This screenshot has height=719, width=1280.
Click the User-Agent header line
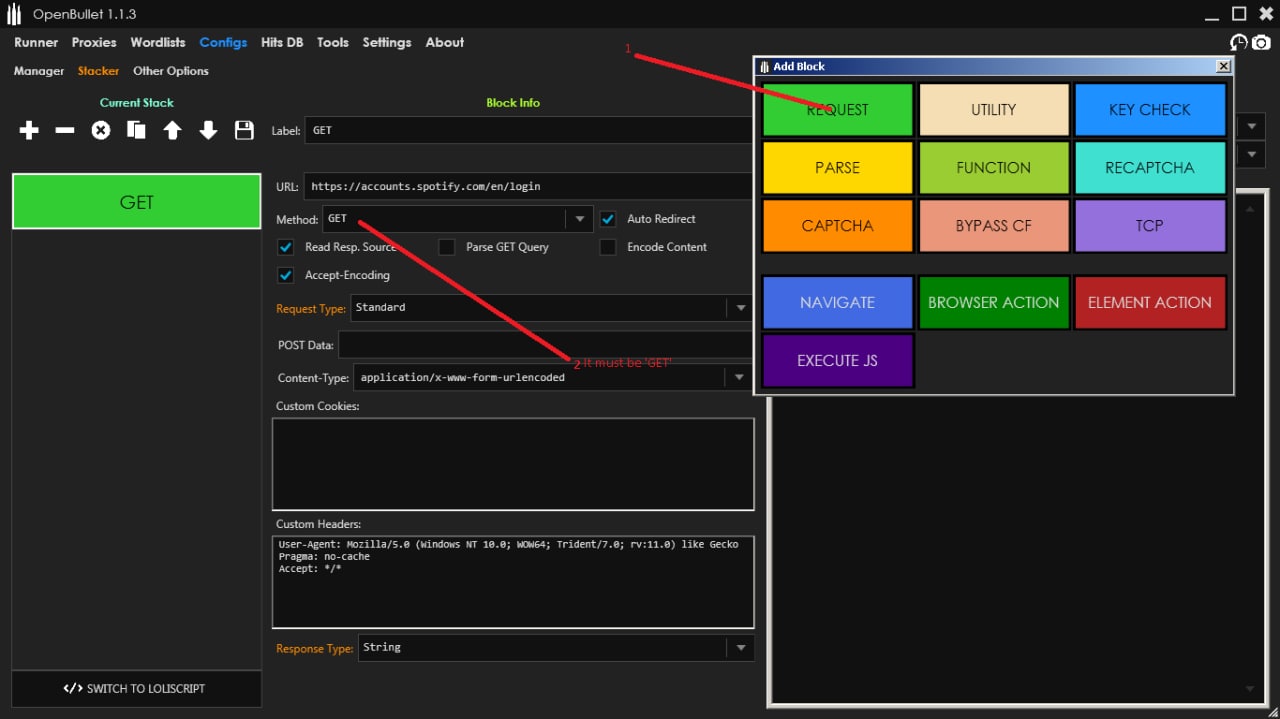click(508, 545)
